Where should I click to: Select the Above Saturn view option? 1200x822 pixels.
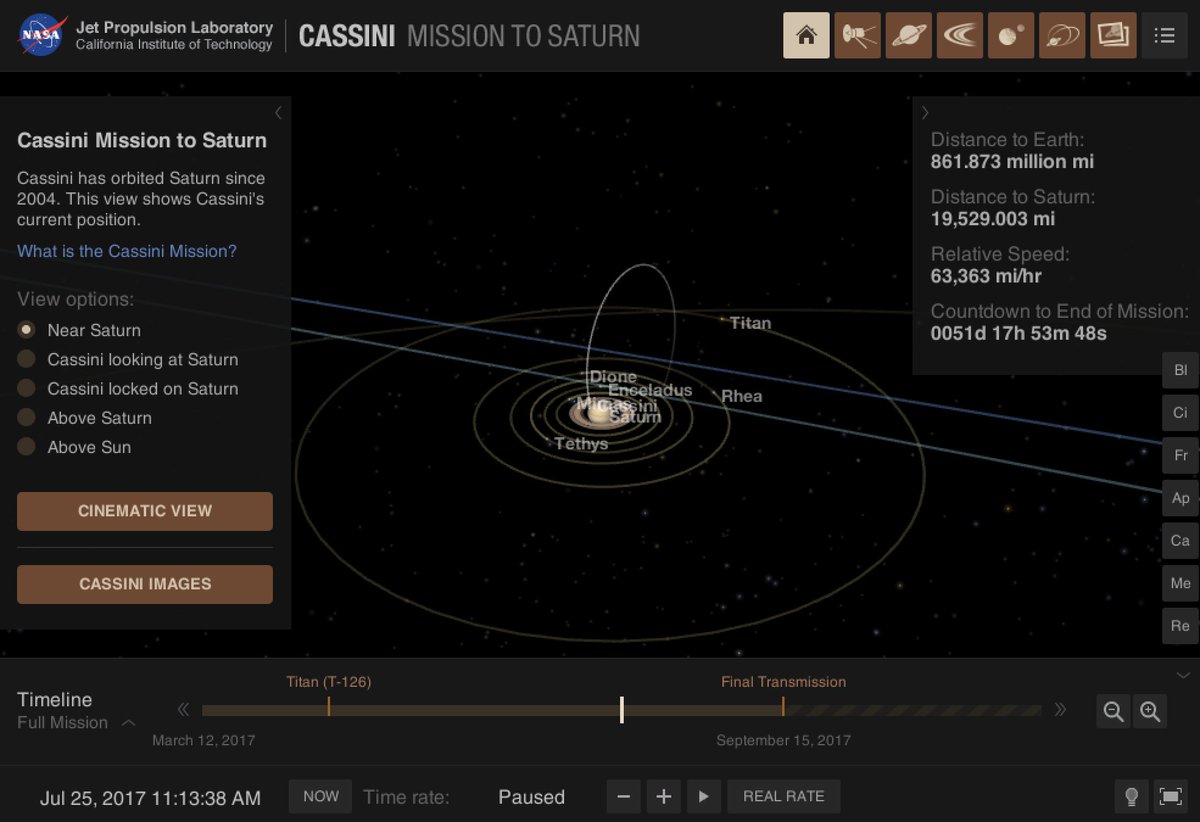[27, 418]
